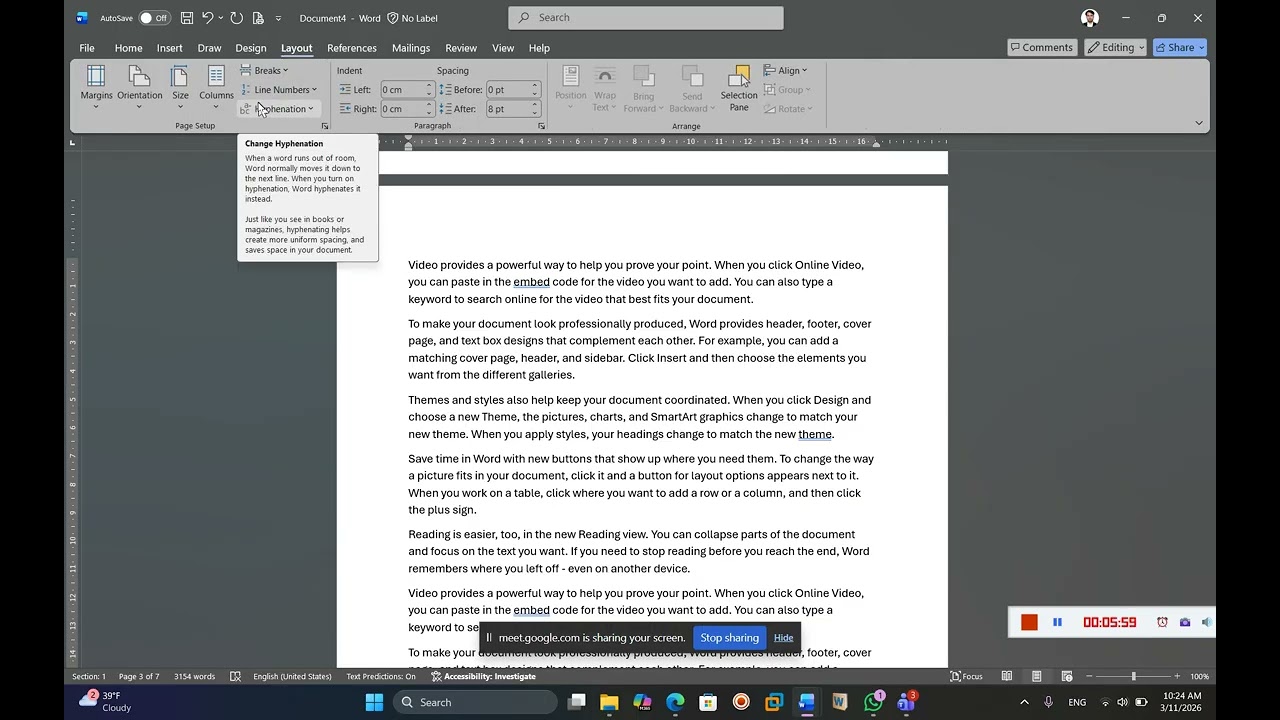Screen dimensions: 1280x720
Task: Click Stop sharing button
Action: coord(729,638)
